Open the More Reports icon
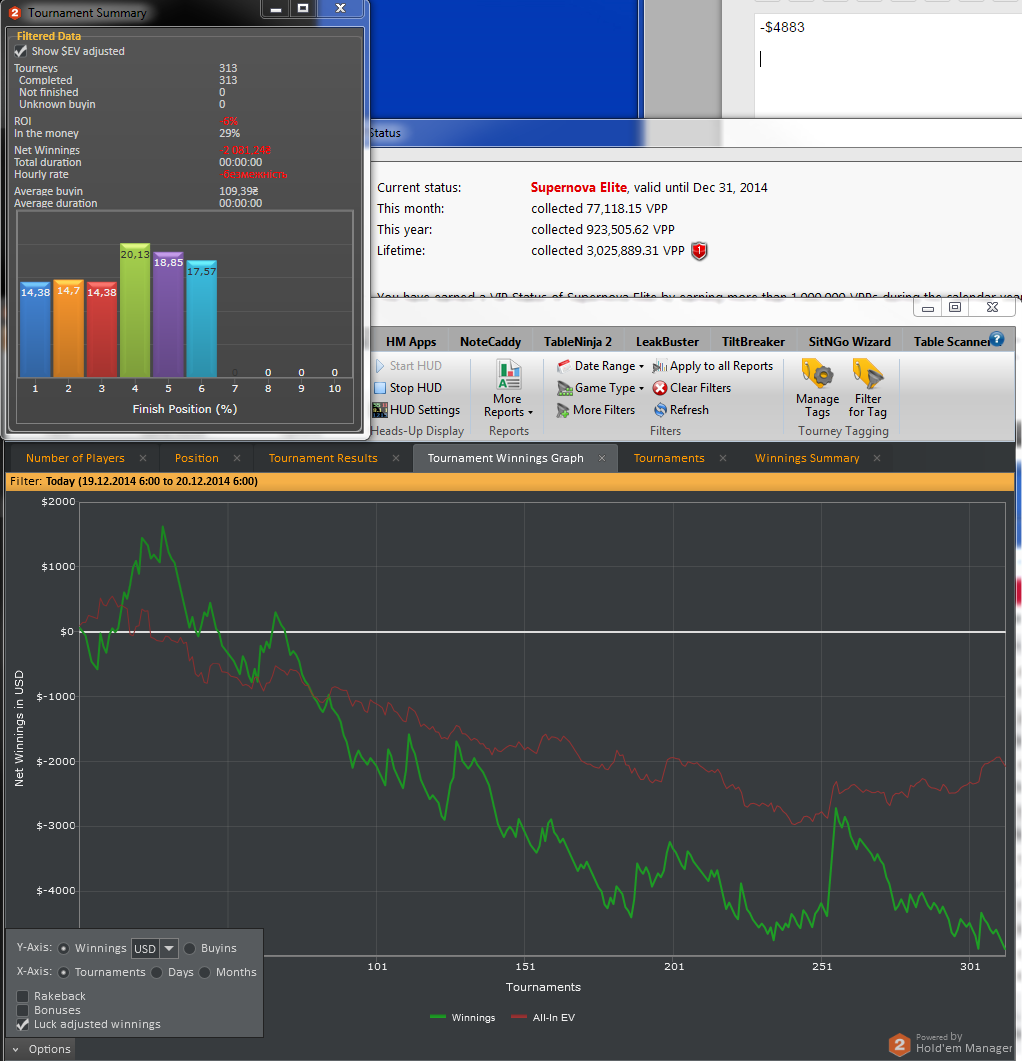The height and width of the screenshot is (1061, 1022). 508,374
